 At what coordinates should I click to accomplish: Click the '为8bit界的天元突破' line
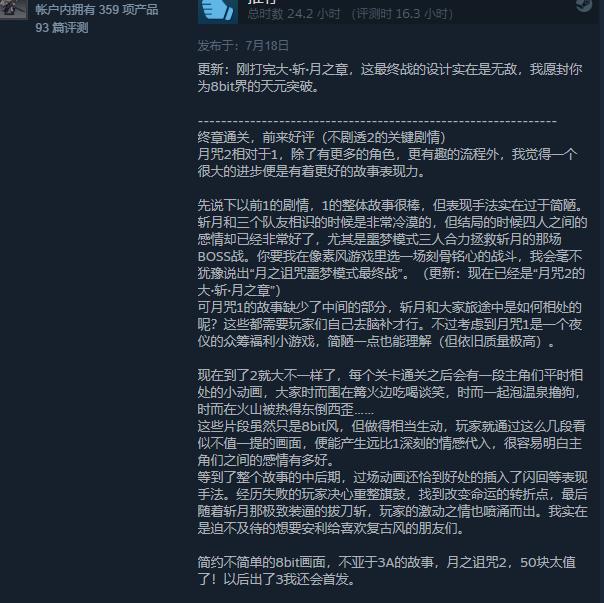pyautogui.click(x=259, y=86)
